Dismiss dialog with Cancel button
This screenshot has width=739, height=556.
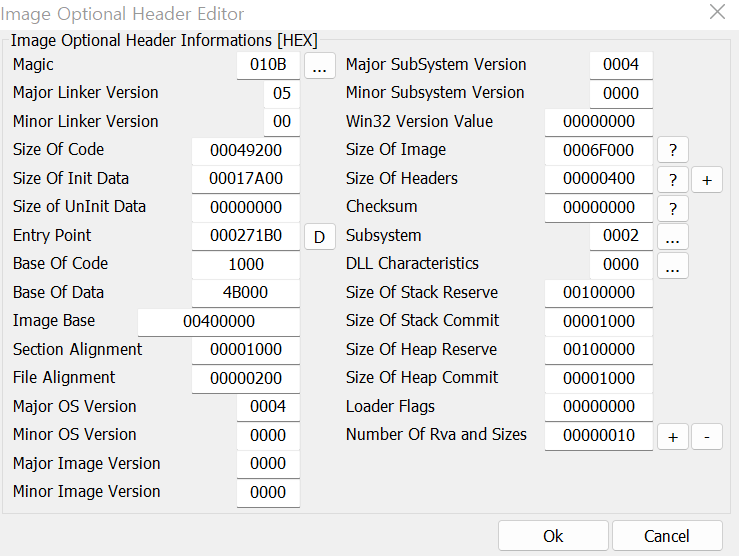pos(667,536)
